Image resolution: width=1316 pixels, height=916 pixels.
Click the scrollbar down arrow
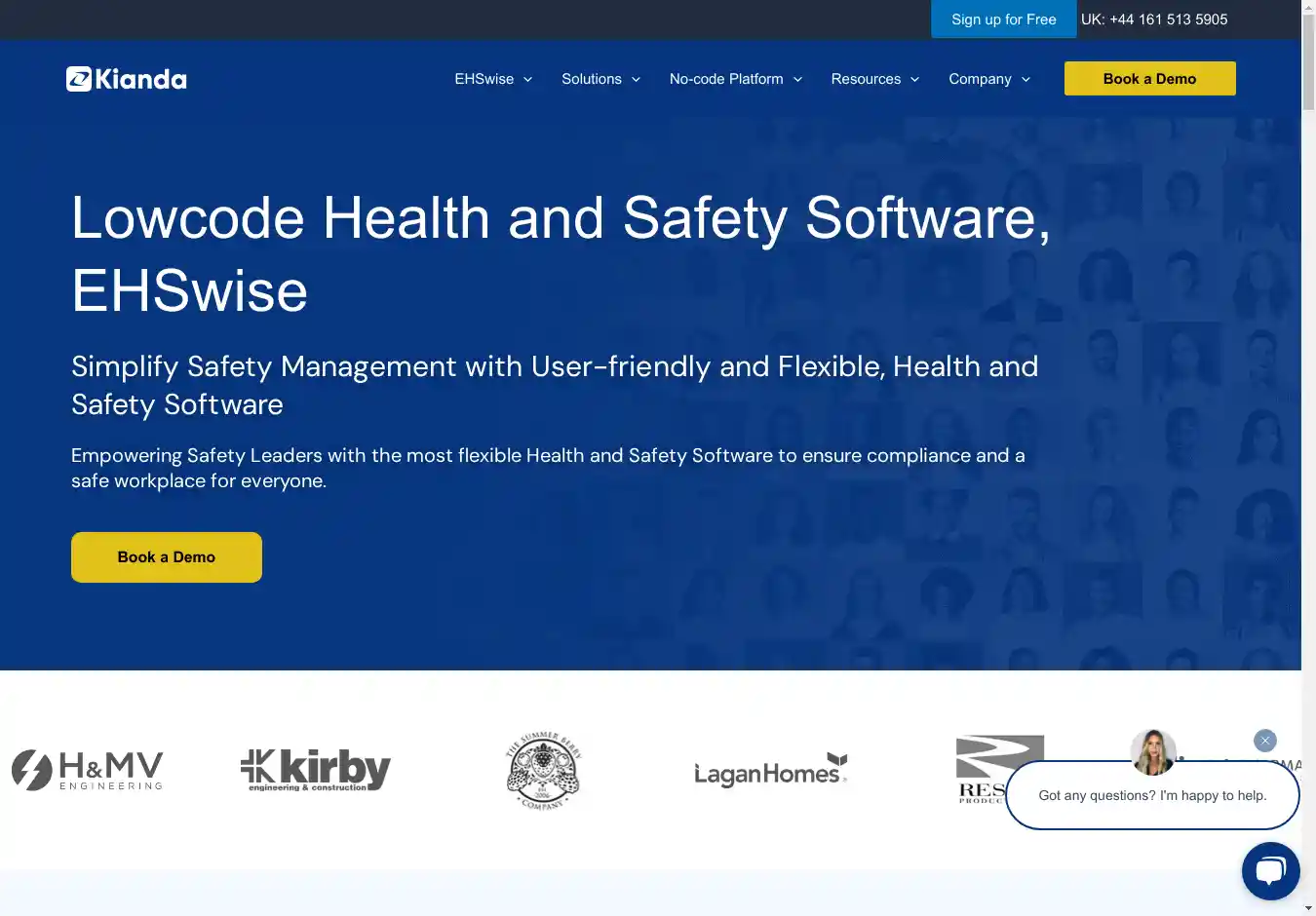(1308, 908)
